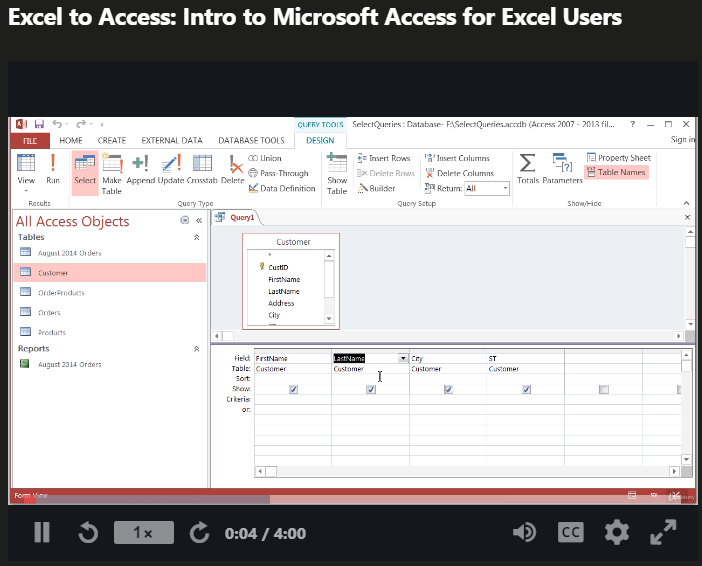Toggle Table Names row visibility
702x566 pixels.
point(616,172)
